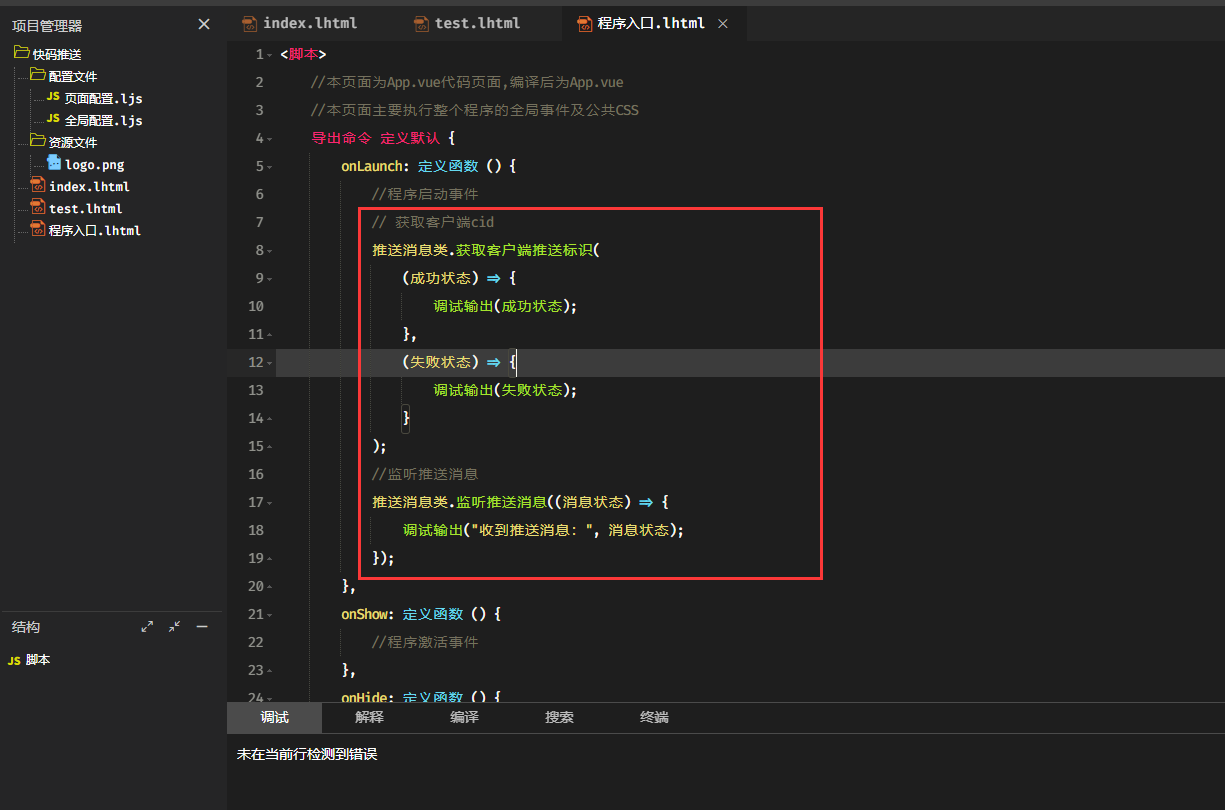This screenshot has width=1225, height=810.
Task: Click the JS icon of 页面配置.ljs
Action: [53, 97]
